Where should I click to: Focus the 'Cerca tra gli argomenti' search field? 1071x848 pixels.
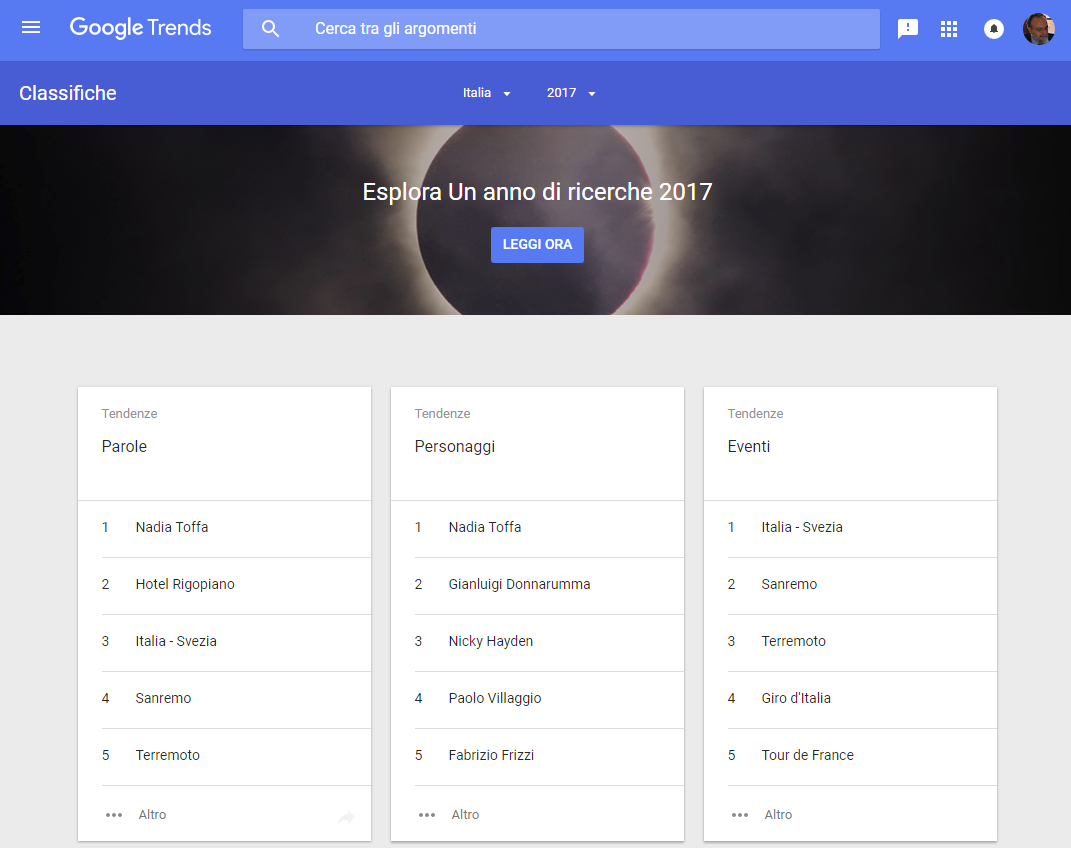pos(561,29)
